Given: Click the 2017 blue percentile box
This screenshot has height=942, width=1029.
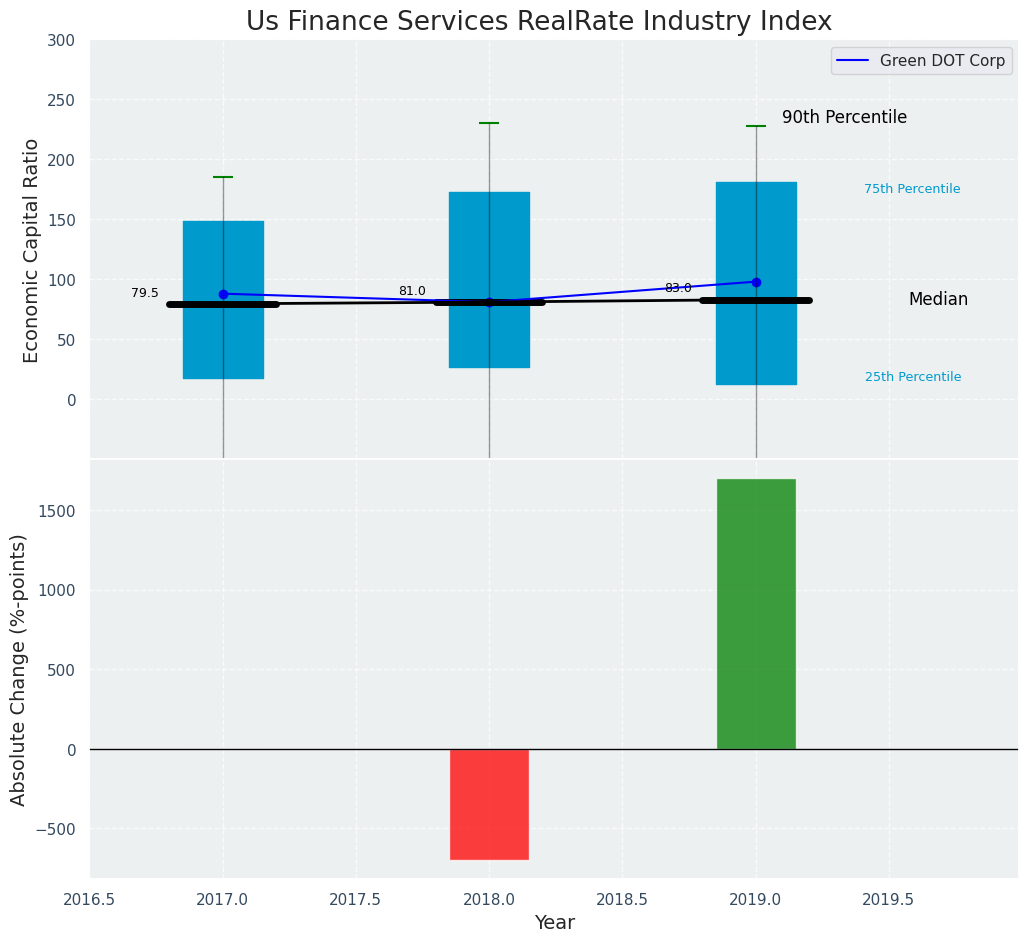Looking at the screenshot, I should point(223,250).
